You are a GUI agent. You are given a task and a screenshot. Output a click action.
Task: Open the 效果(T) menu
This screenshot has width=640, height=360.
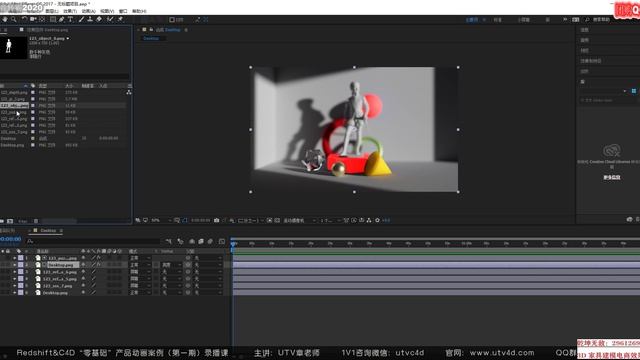coord(70,11)
